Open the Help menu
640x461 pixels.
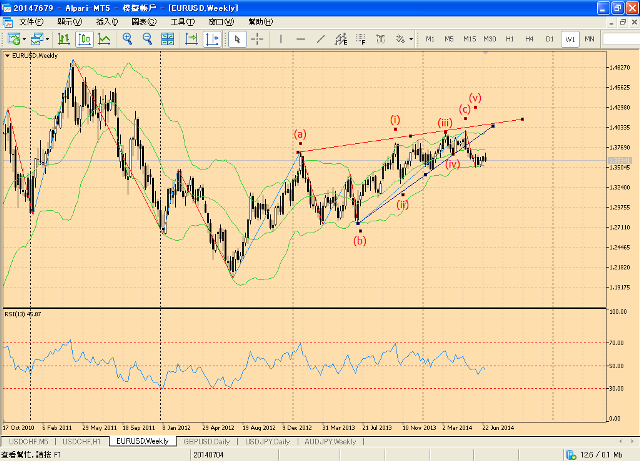(x=260, y=22)
